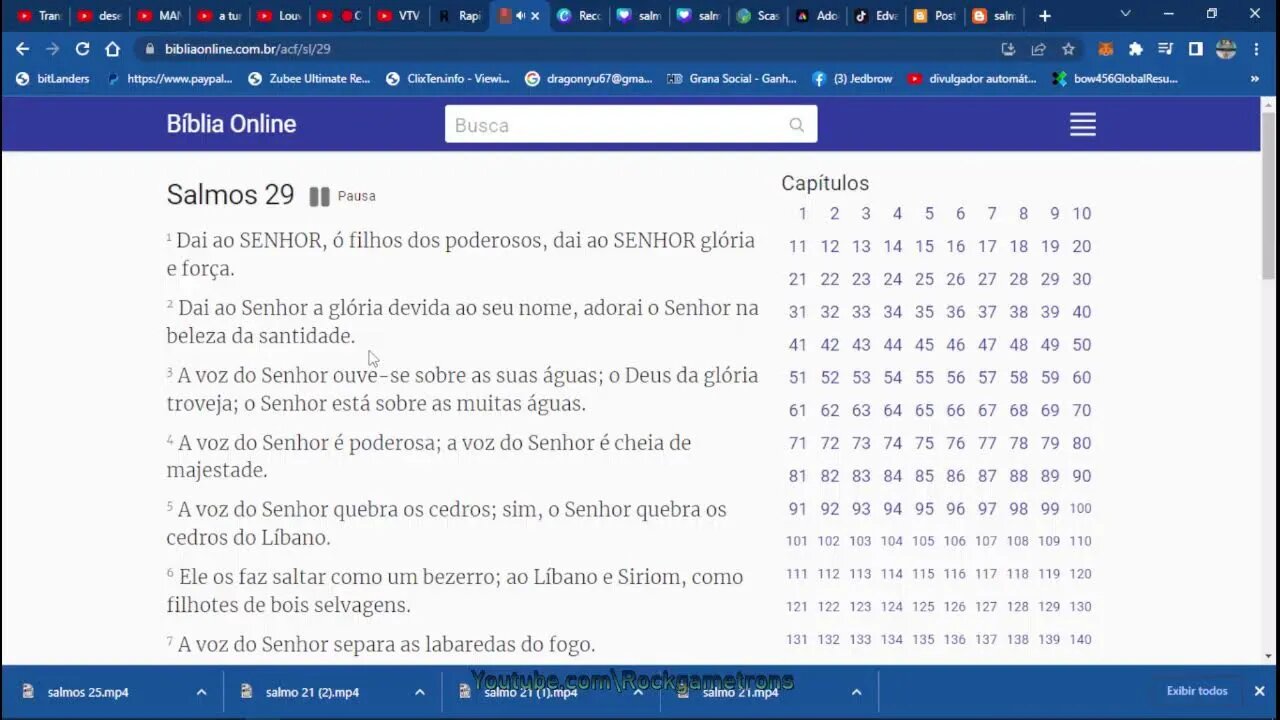Go to chapter 139
1280x720 pixels.
tap(1049, 639)
